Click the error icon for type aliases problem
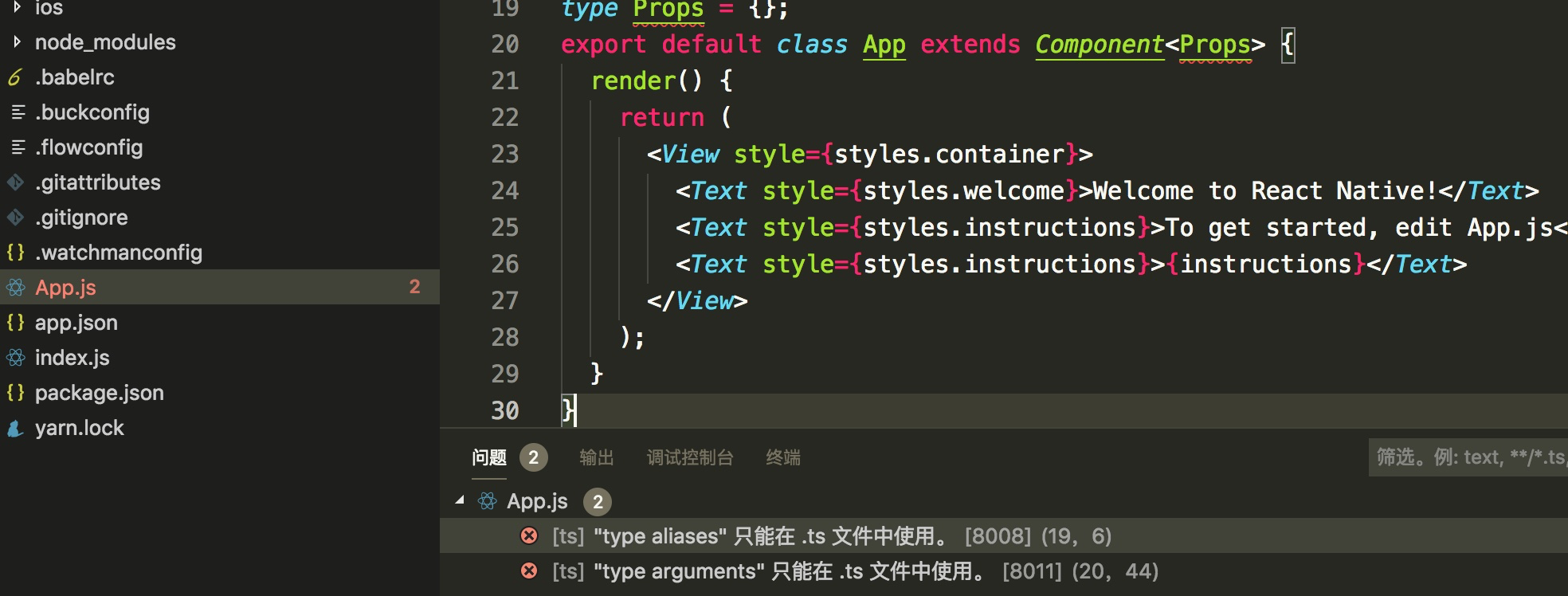This screenshot has height=596, width=1568. click(529, 535)
